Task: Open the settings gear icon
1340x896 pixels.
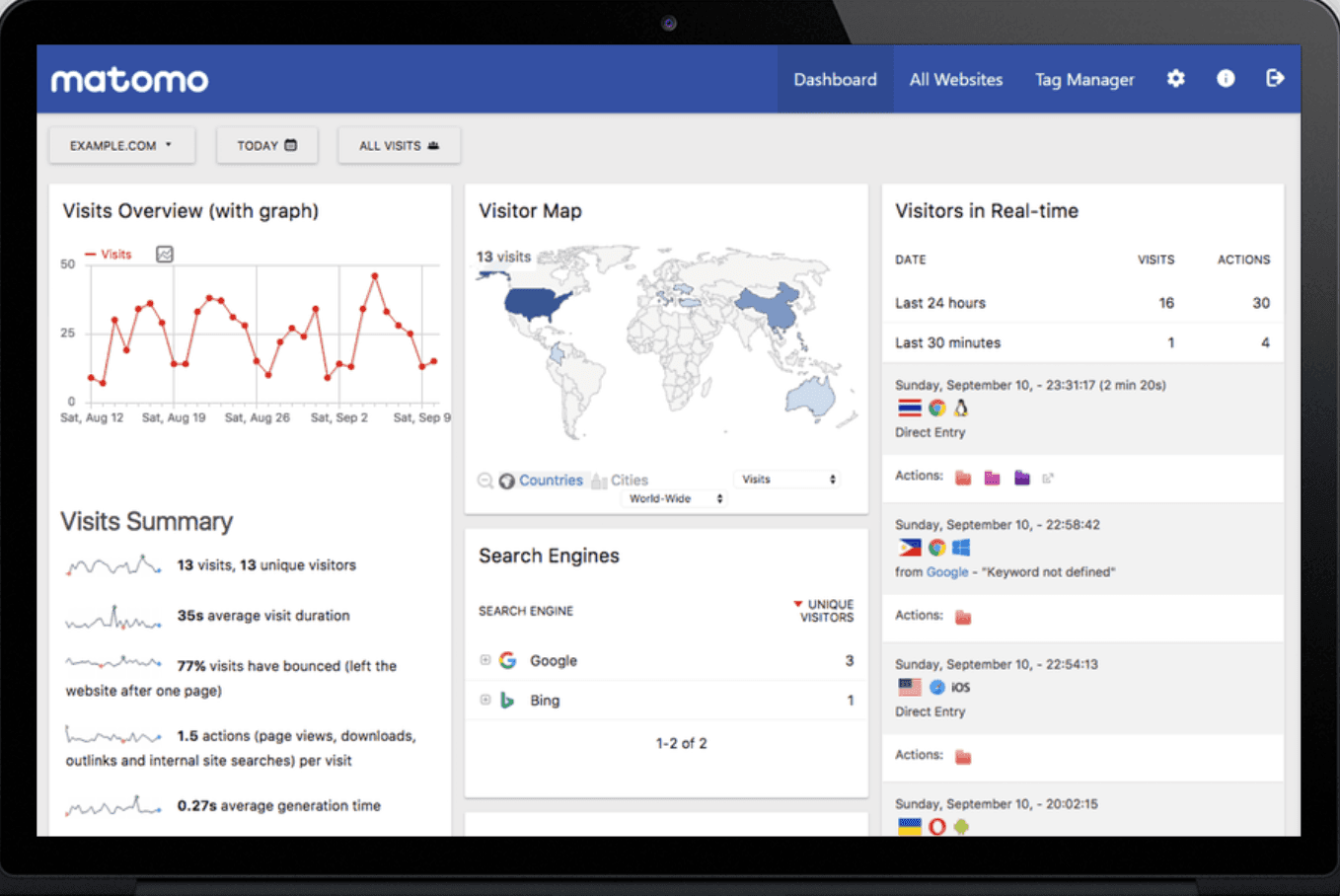Action: click(1175, 79)
